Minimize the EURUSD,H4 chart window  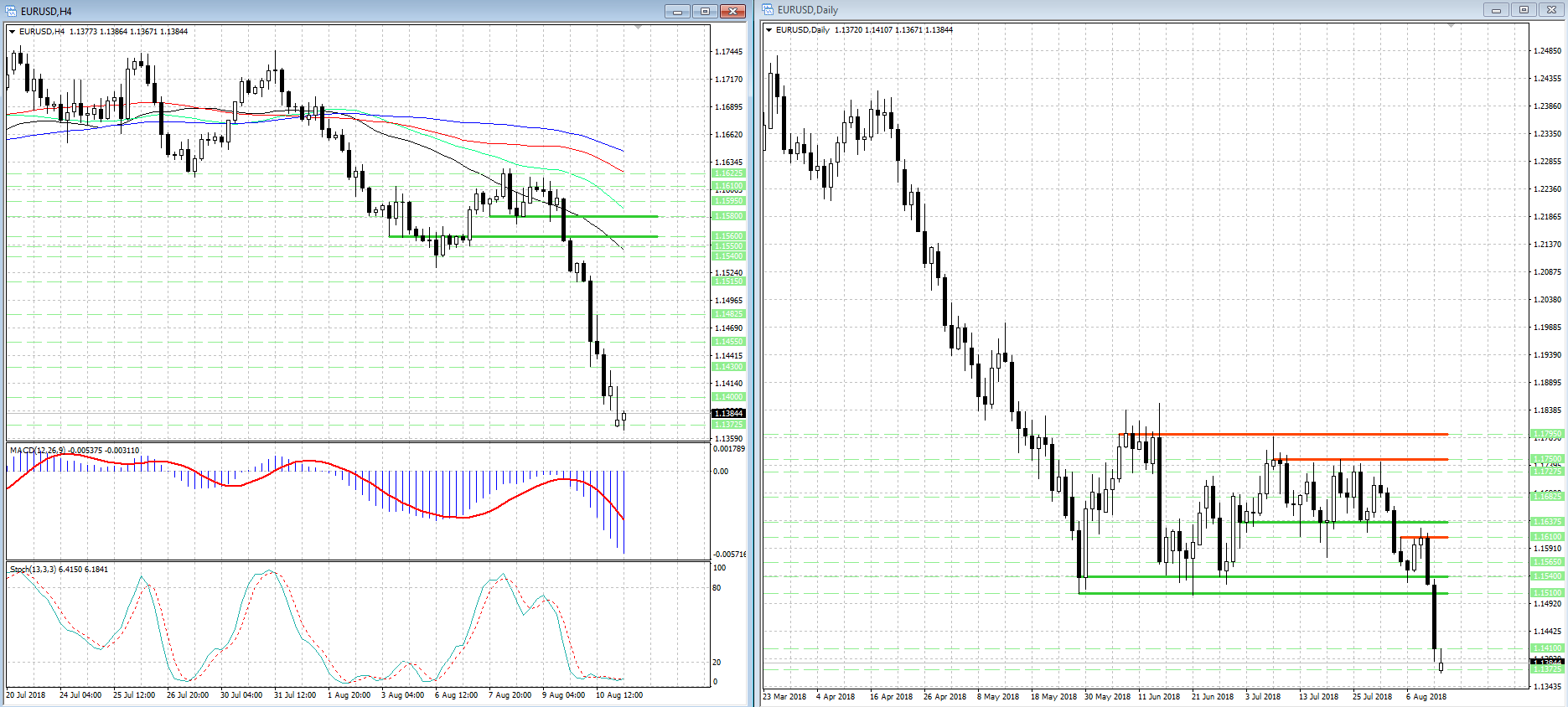pyautogui.click(x=677, y=11)
